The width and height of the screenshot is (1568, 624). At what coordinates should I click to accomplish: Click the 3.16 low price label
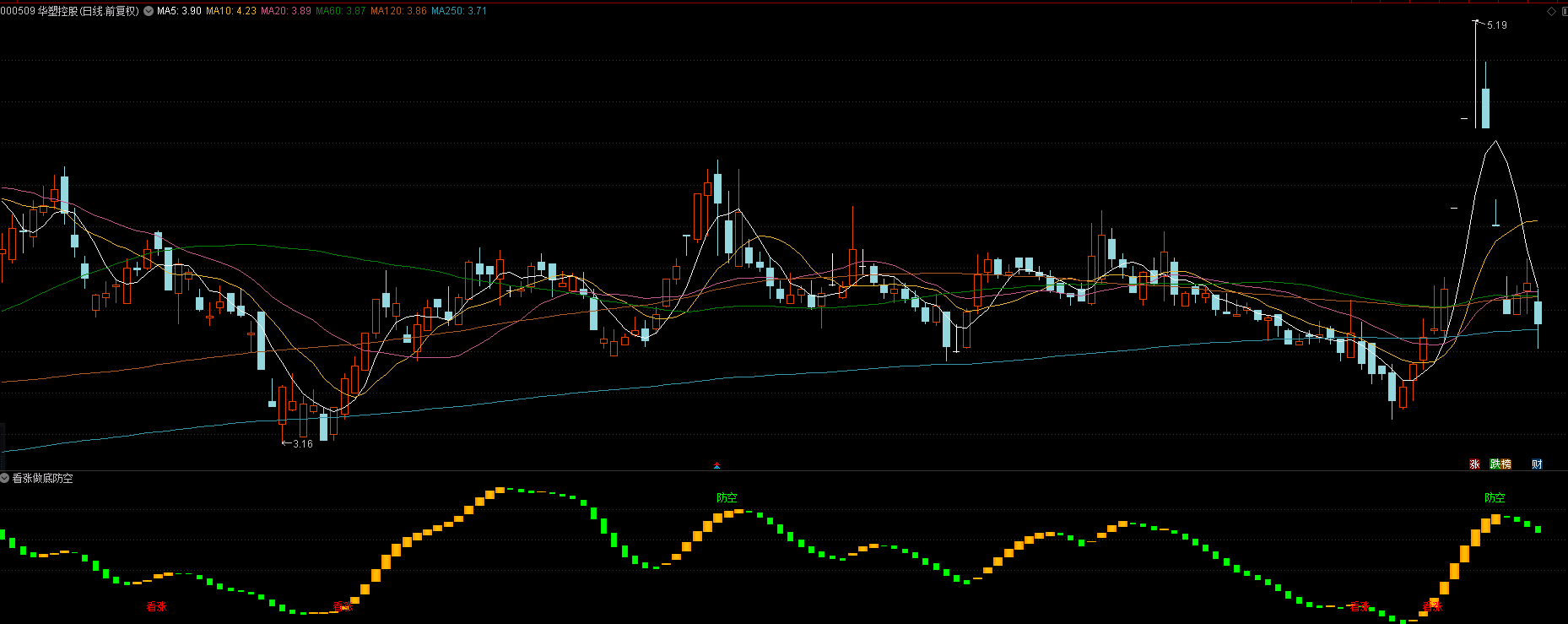[303, 443]
